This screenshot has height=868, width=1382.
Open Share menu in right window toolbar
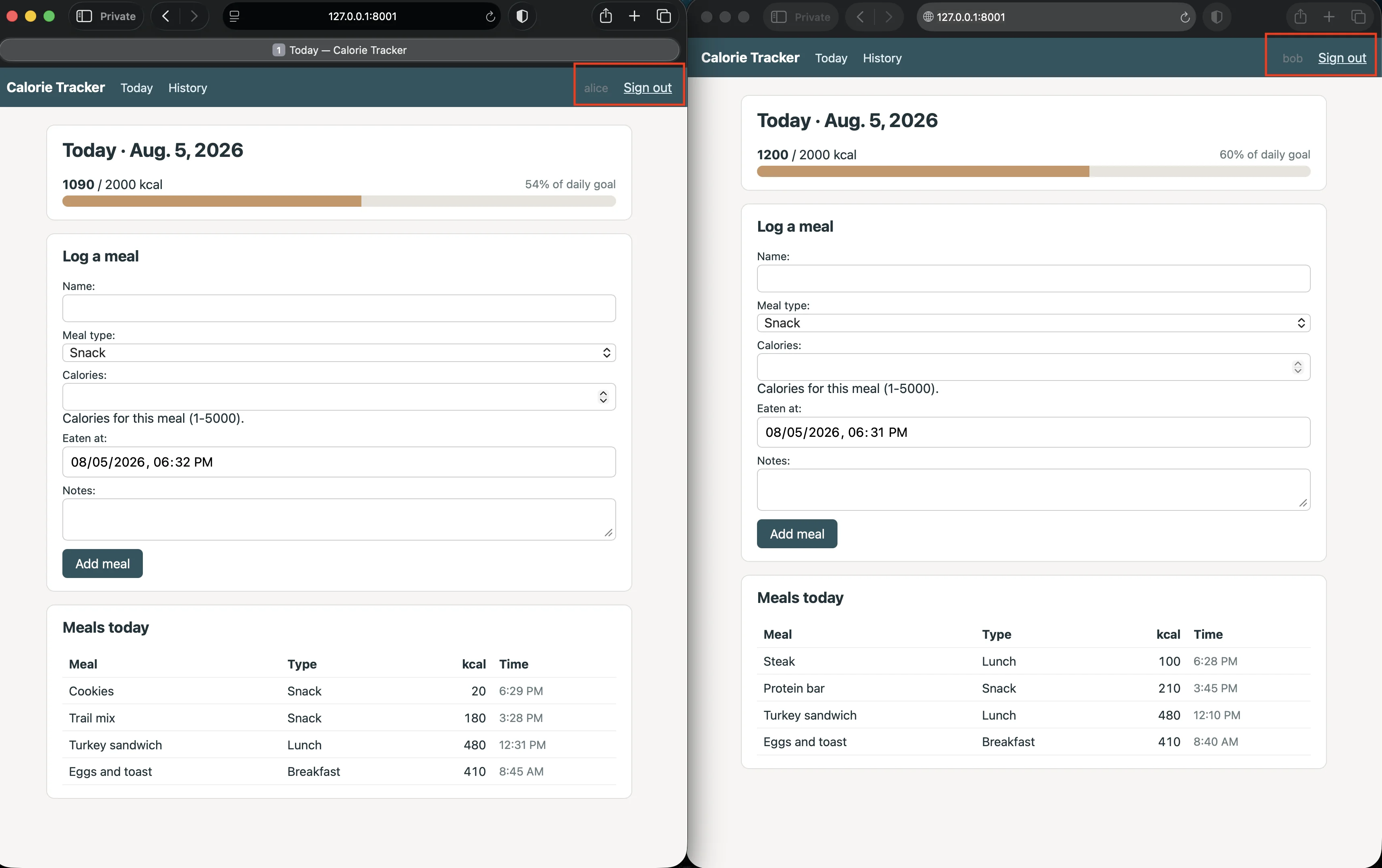[x=1300, y=16]
